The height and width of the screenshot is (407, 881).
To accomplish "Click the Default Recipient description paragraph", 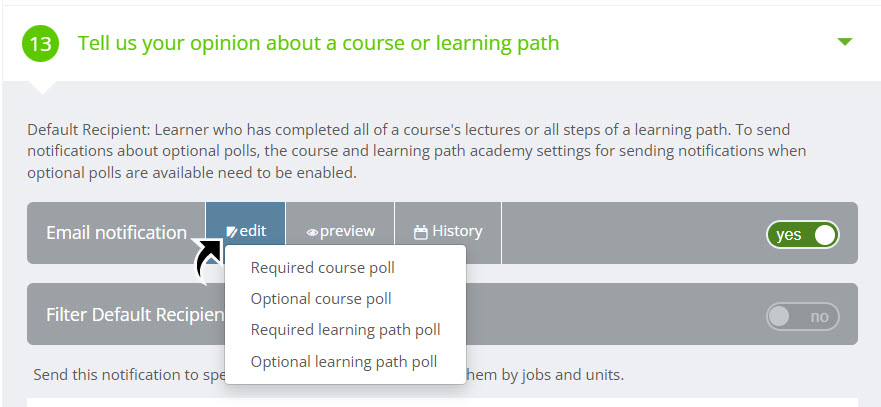I will click(x=416, y=151).
